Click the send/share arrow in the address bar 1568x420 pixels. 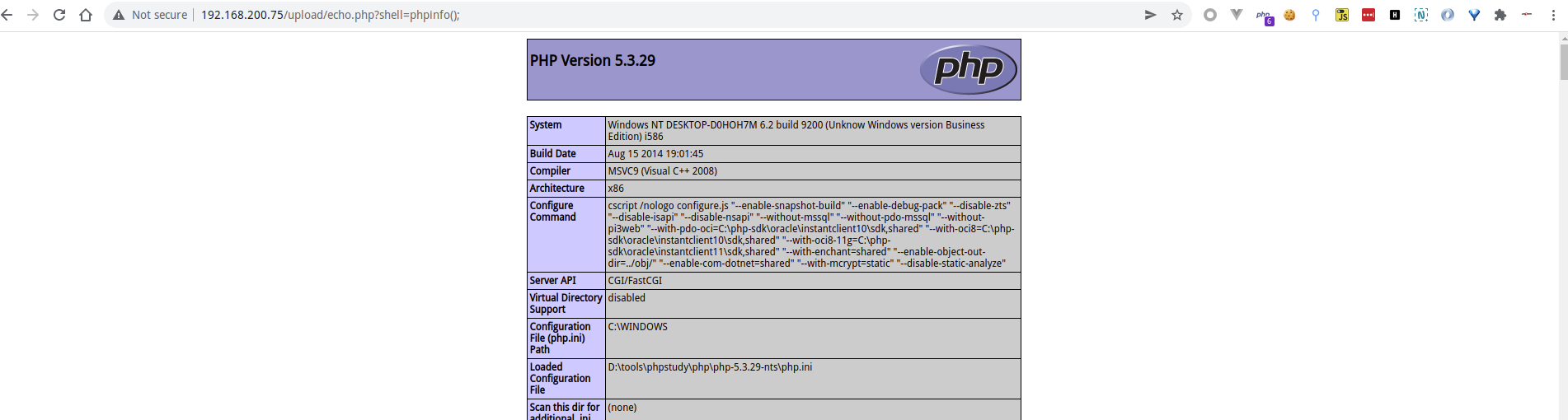1151,15
